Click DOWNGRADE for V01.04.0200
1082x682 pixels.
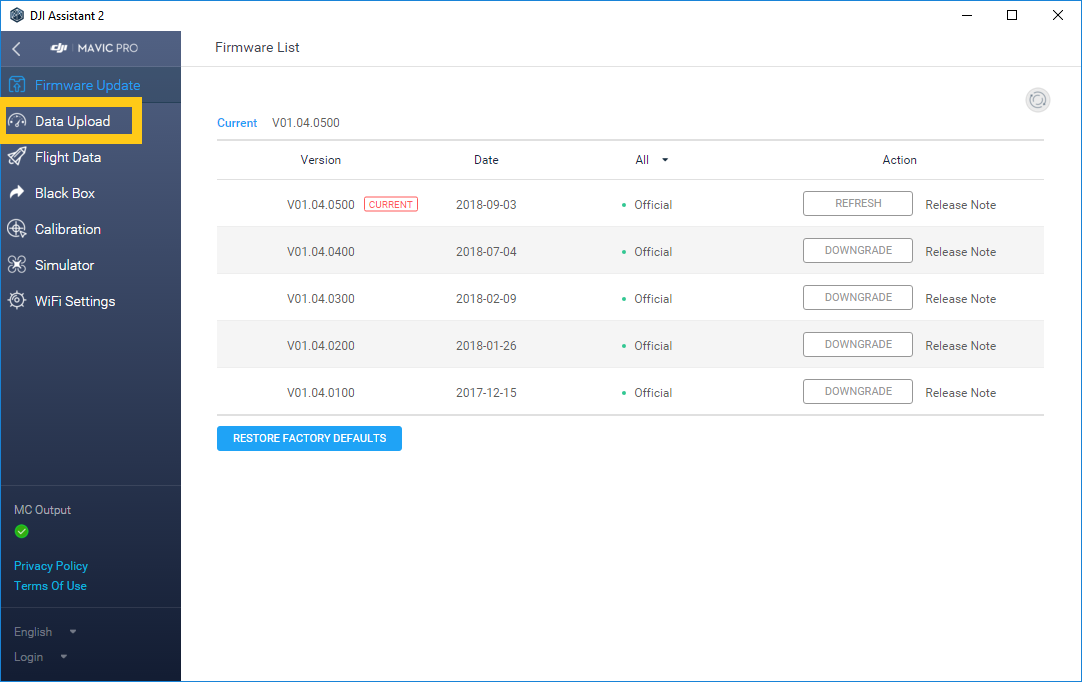(858, 344)
